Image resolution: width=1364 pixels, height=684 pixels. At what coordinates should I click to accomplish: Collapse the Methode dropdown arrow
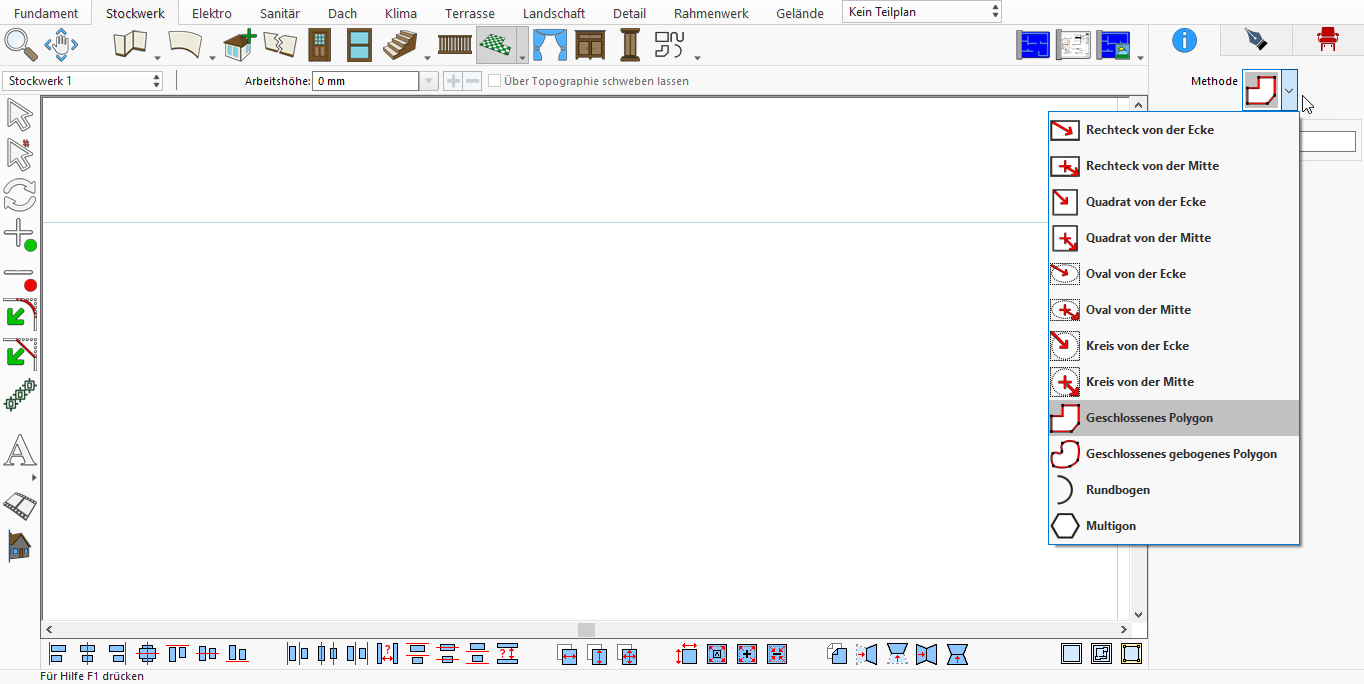click(x=1290, y=90)
